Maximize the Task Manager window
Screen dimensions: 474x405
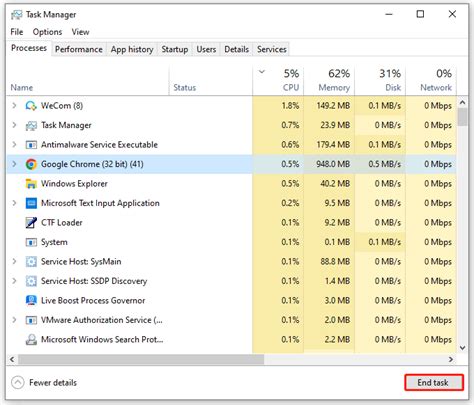tap(420, 14)
